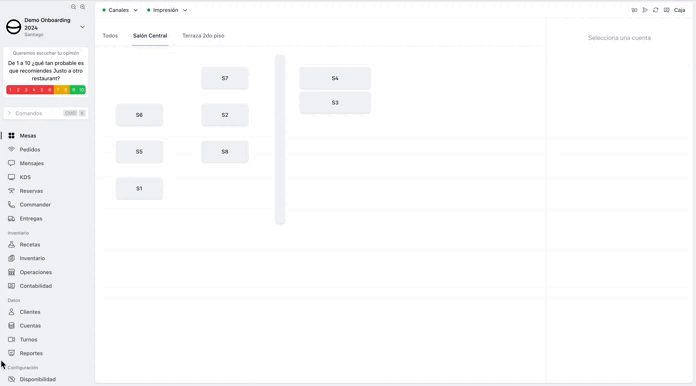This screenshot has height=386, width=696.
Task: Select table S5
Action: (139, 152)
